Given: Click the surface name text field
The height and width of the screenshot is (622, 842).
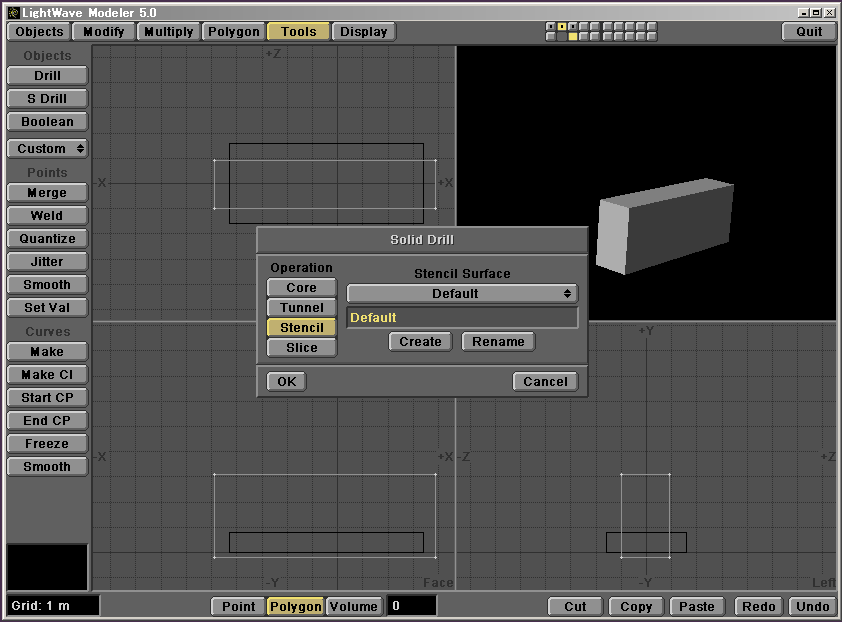Looking at the screenshot, I should (461, 318).
